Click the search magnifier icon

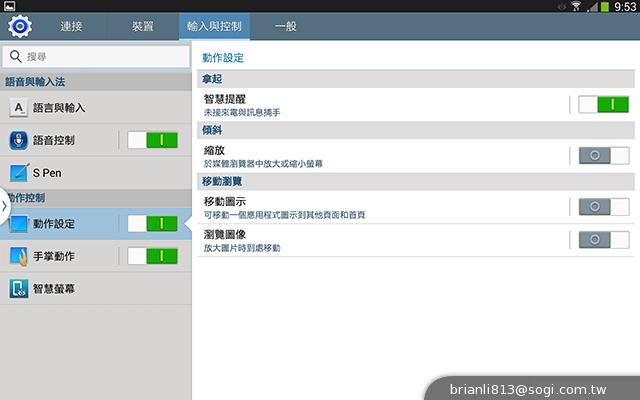(16, 57)
